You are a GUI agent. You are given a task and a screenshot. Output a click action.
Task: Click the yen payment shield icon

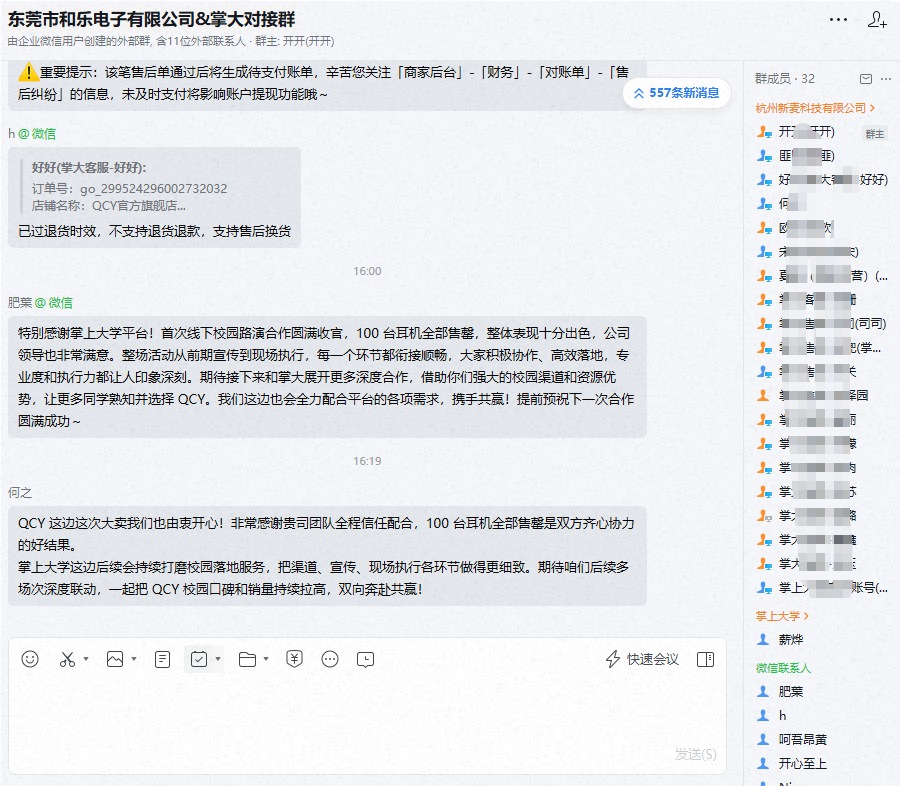coord(294,659)
